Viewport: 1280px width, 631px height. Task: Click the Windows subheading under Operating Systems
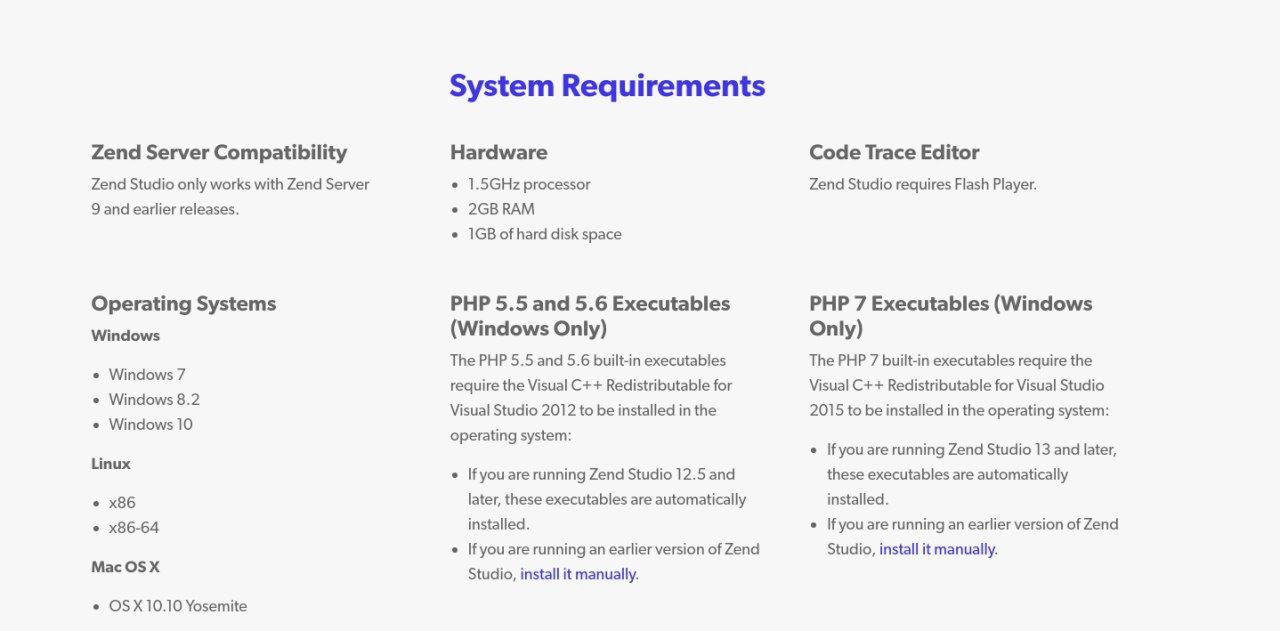(125, 335)
